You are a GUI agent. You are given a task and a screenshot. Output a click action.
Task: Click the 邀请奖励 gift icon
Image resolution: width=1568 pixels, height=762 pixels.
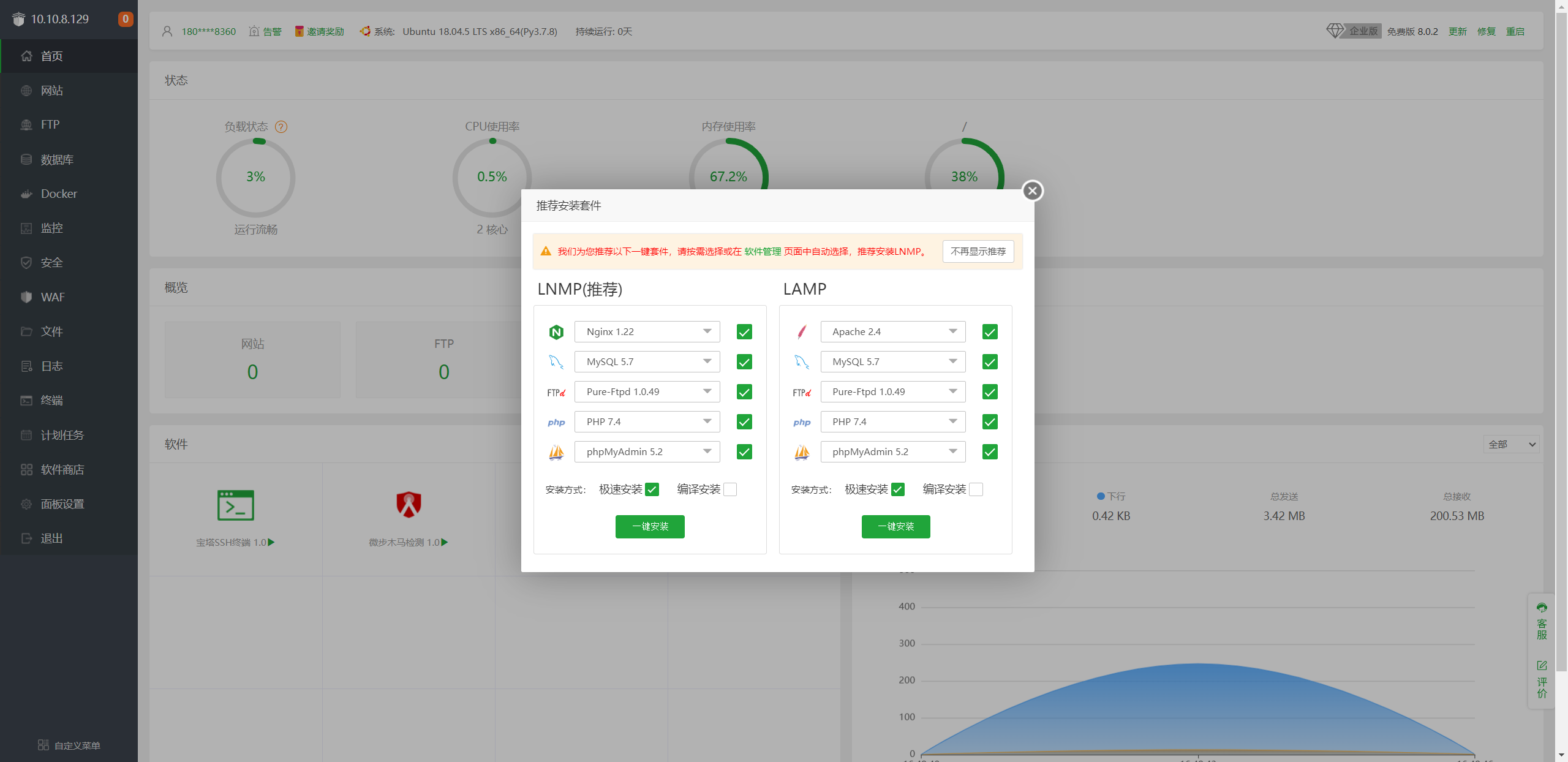click(299, 31)
